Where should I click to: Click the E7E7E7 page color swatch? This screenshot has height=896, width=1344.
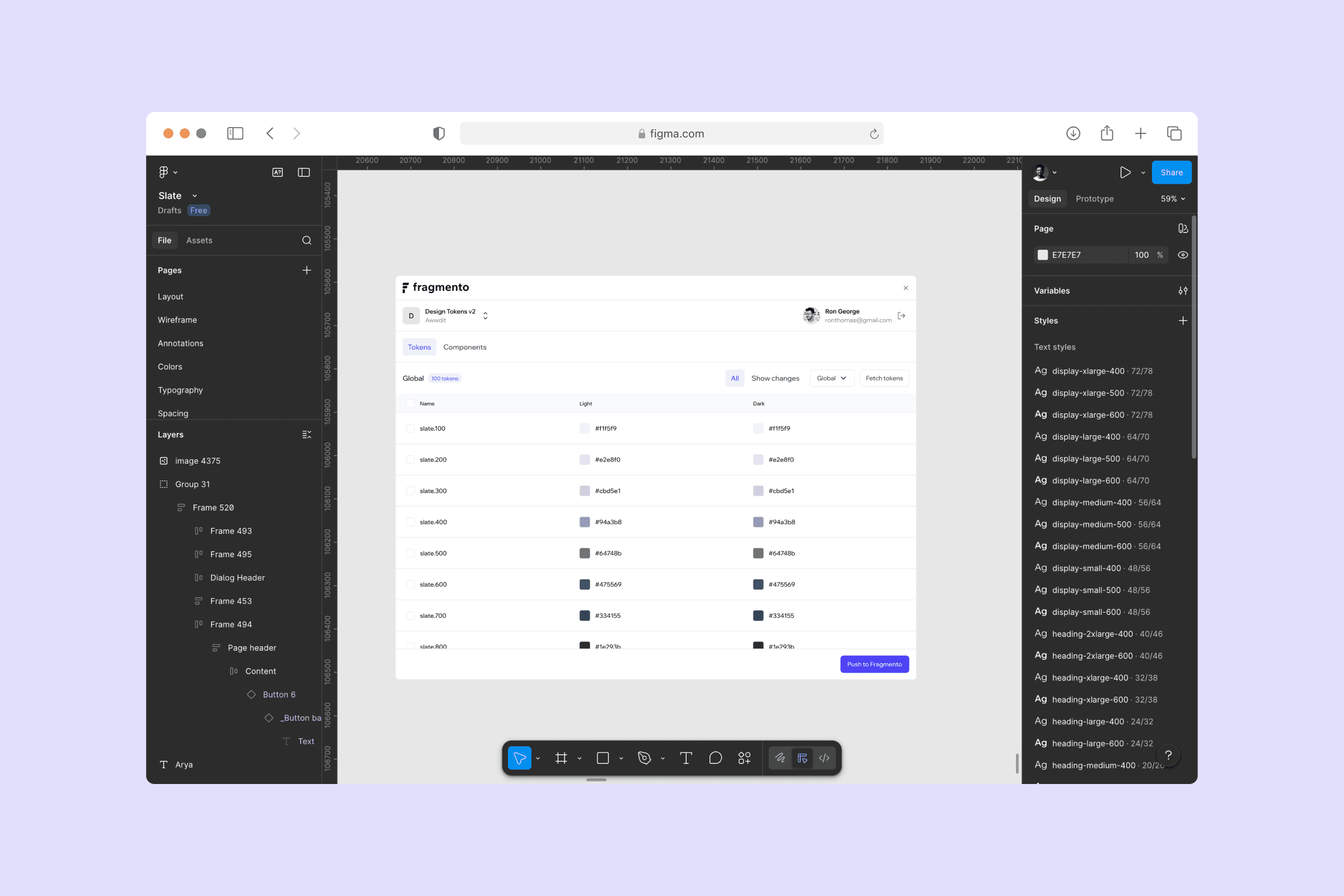click(x=1042, y=255)
